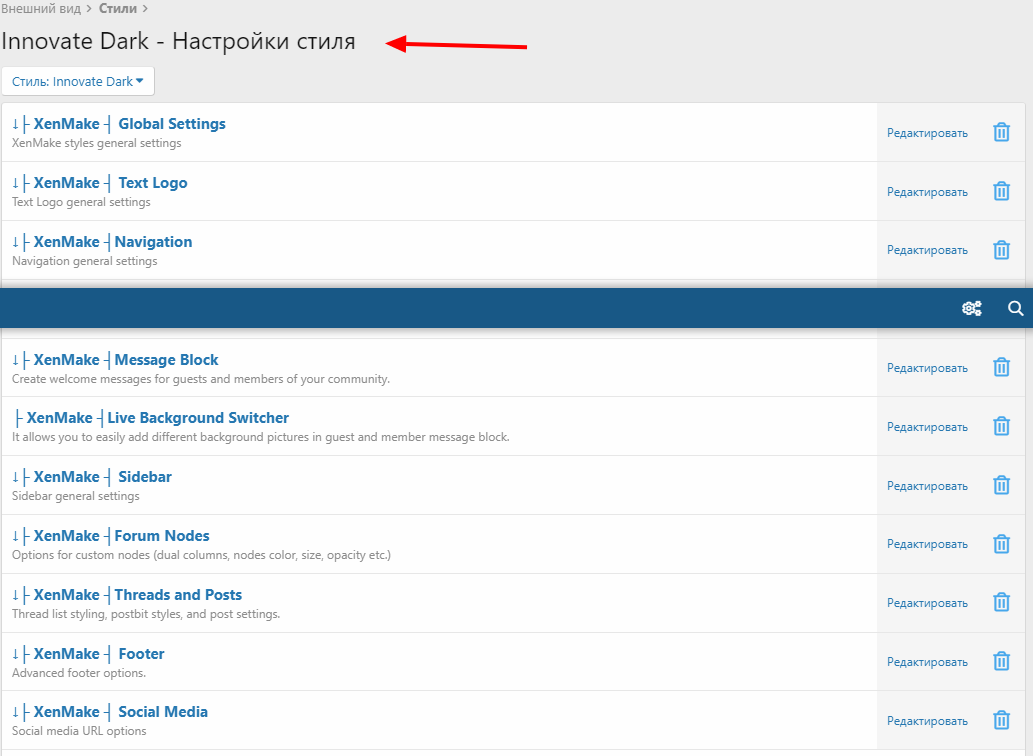1033x756 pixels.
Task: Click the search magnifier icon
Action: [1015, 309]
